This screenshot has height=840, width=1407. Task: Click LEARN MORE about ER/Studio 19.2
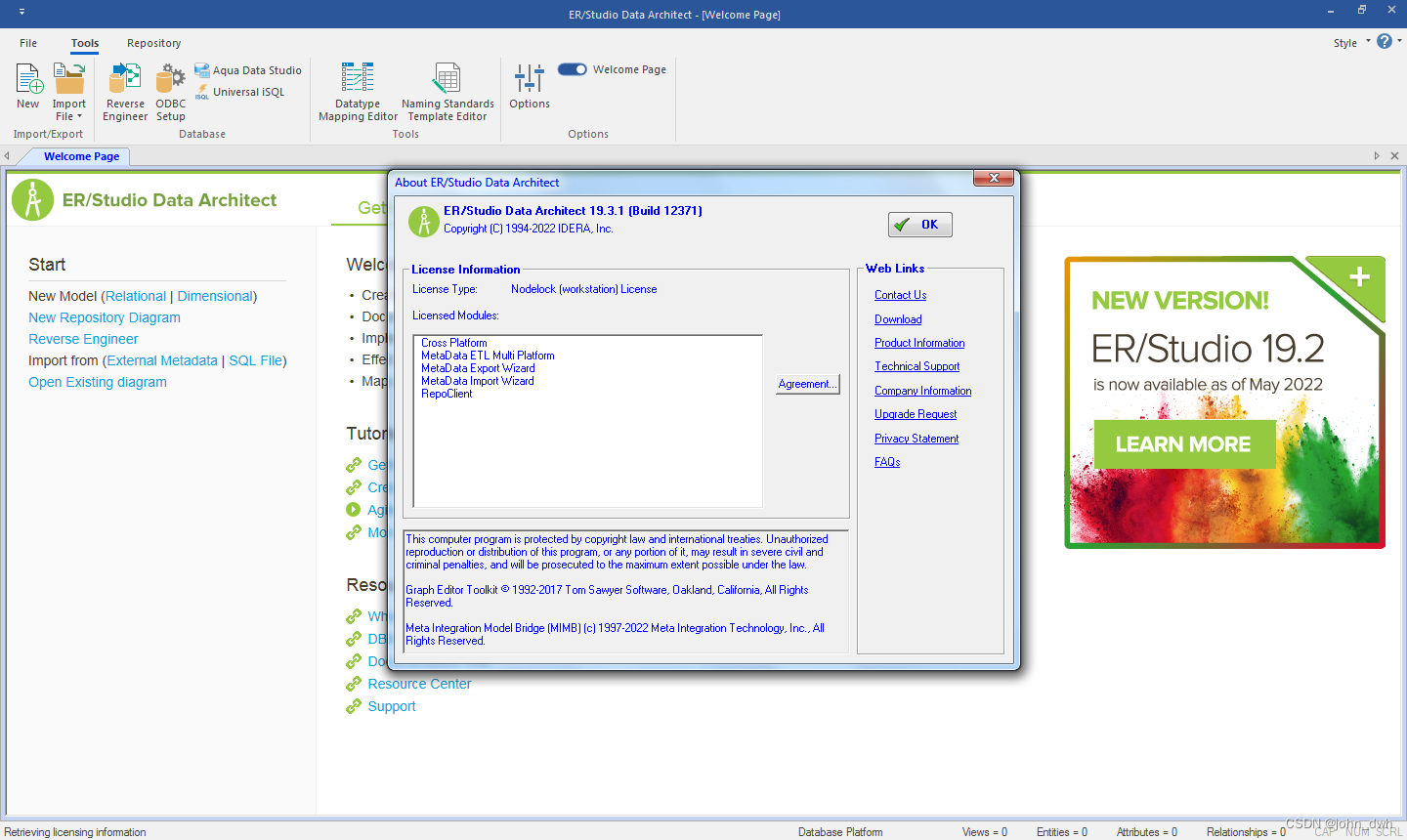point(1183,443)
